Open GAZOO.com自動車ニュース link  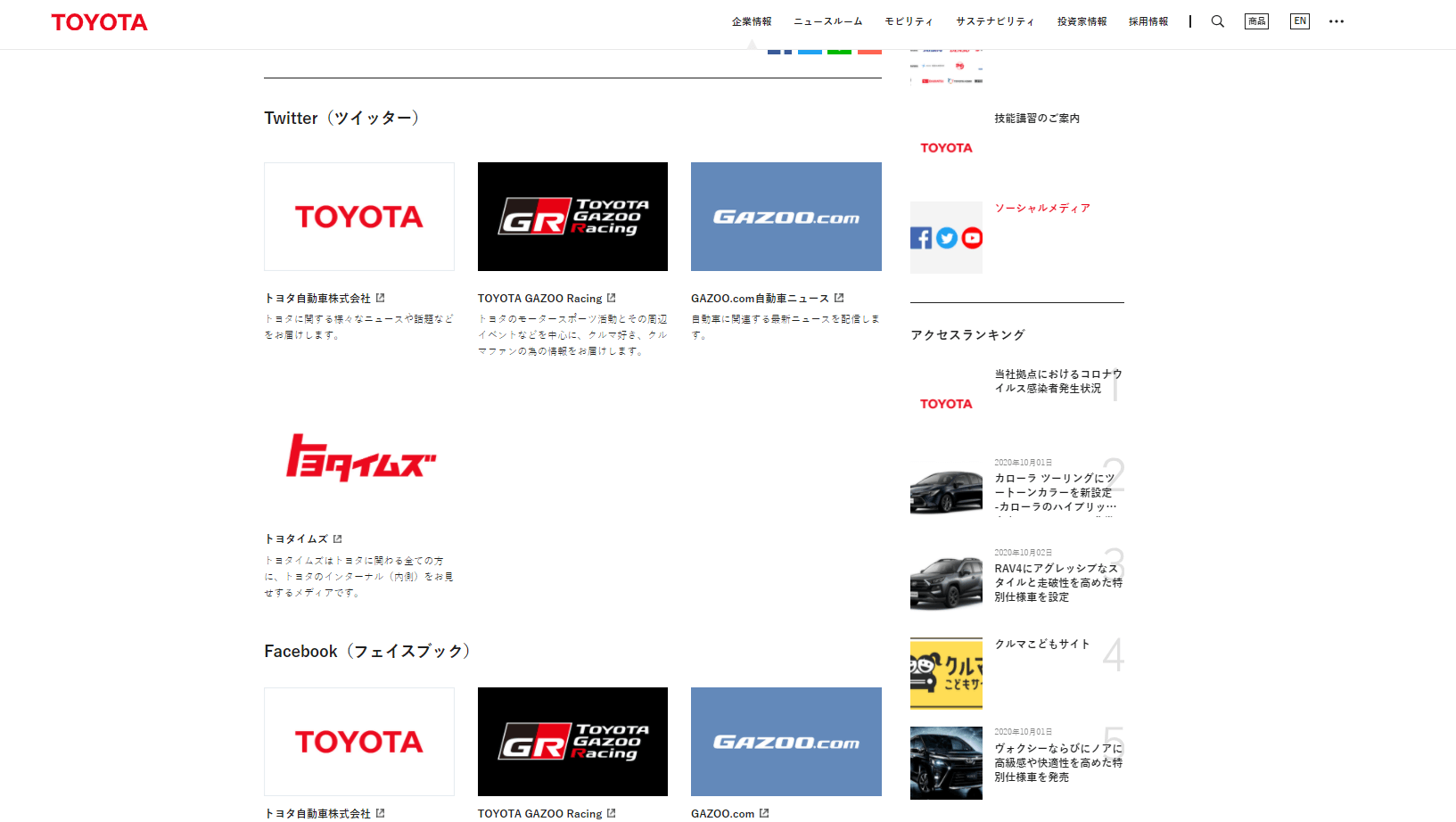point(760,299)
